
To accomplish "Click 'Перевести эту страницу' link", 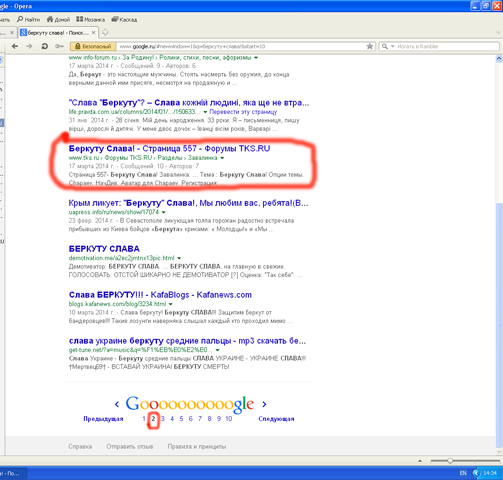I will (243, 112).
